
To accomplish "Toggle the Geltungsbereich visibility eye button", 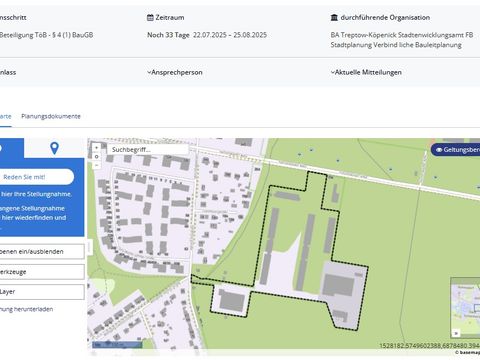I will coord(455,150).
